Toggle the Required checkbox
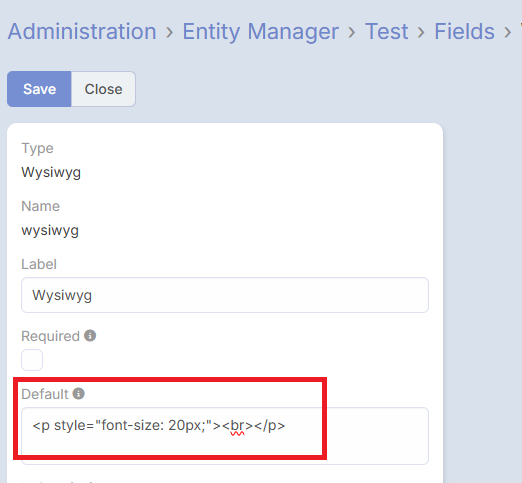 [x=32, y=360]
